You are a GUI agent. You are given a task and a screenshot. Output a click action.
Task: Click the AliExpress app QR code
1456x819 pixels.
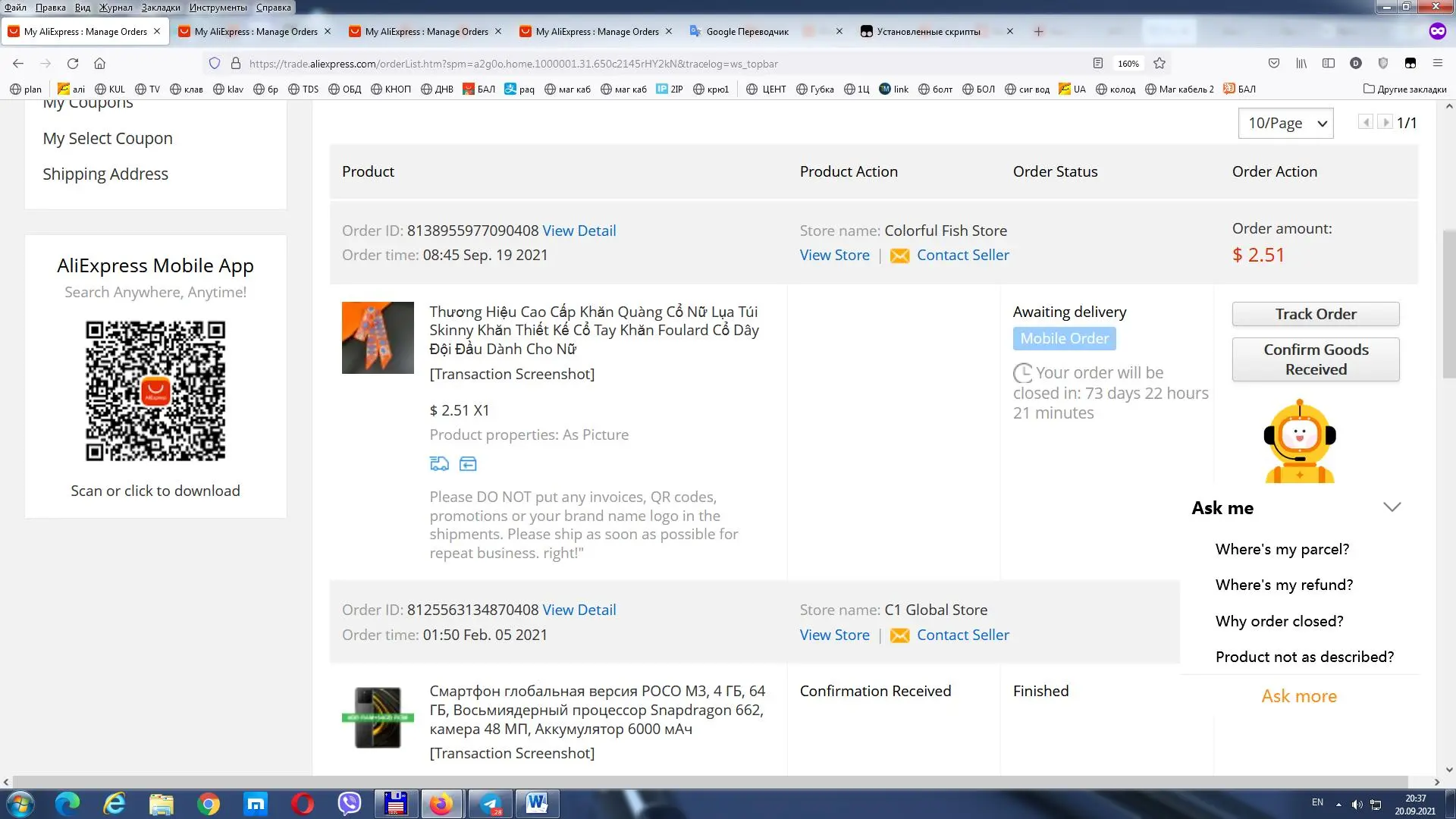point(155,391)
